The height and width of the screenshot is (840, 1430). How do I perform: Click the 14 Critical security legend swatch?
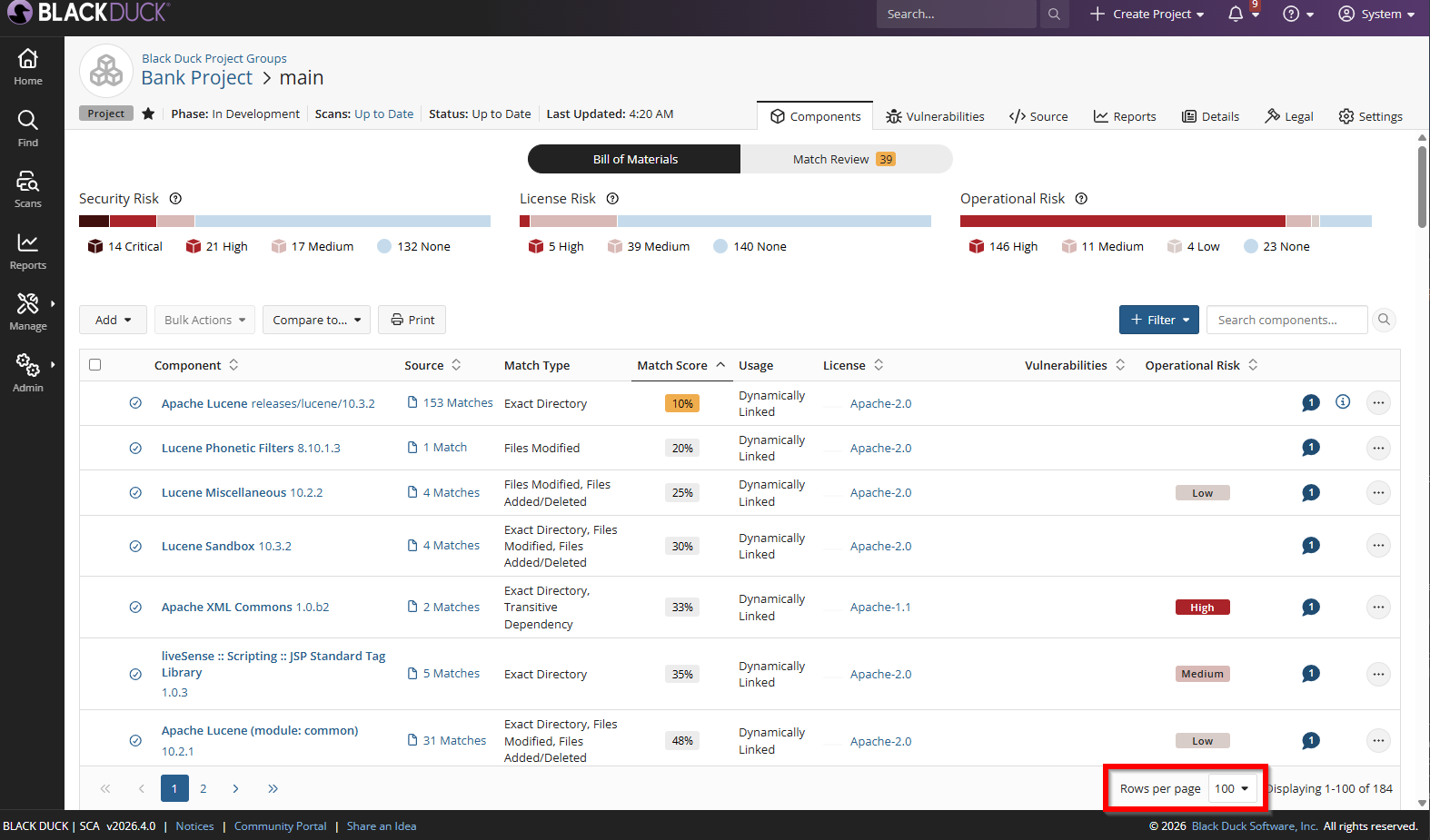point(95,246)
